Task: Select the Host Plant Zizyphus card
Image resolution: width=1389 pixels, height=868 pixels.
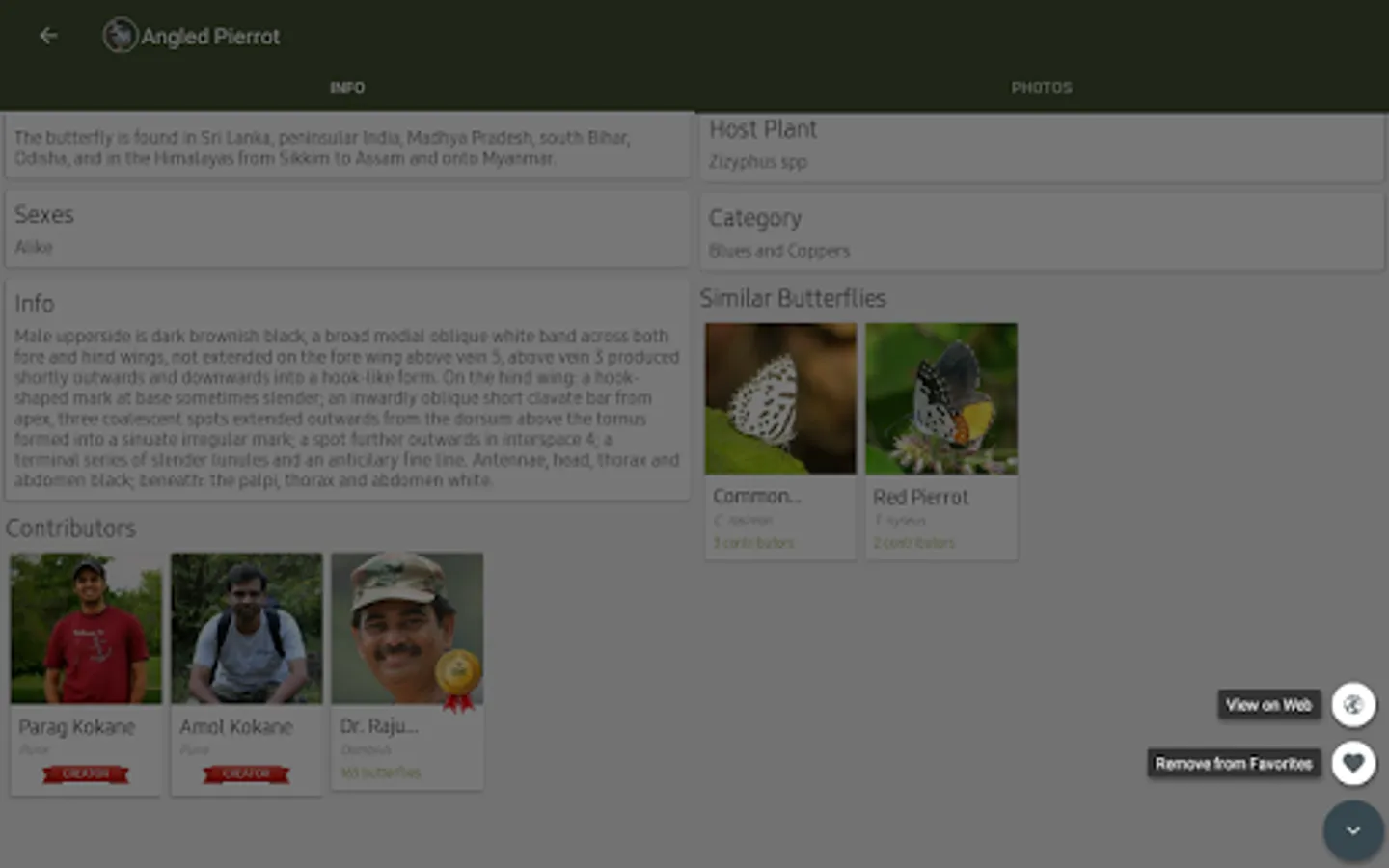Action: (1041, 147)
